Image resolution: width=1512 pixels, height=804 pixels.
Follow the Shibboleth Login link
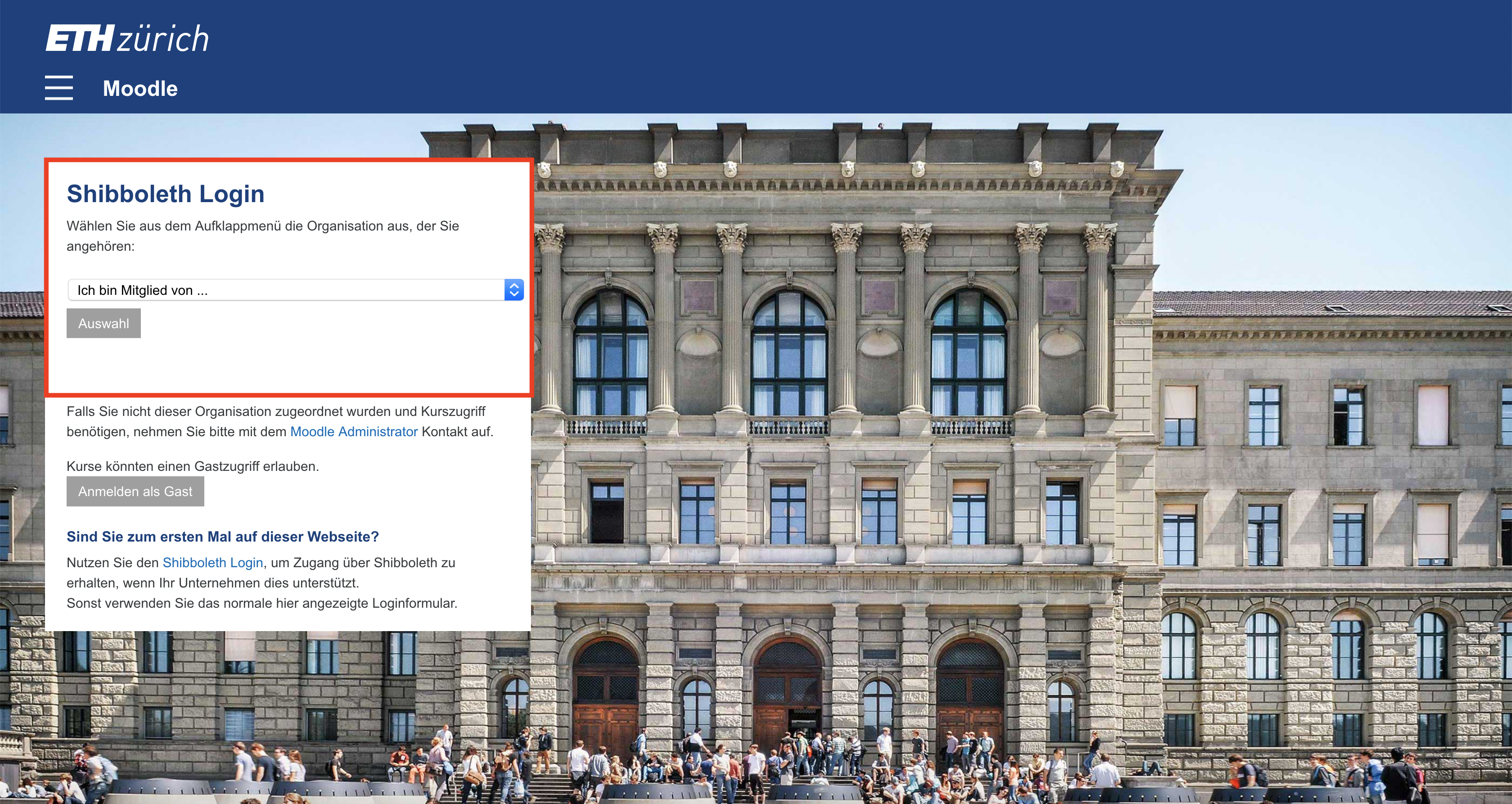pos(212,563)
